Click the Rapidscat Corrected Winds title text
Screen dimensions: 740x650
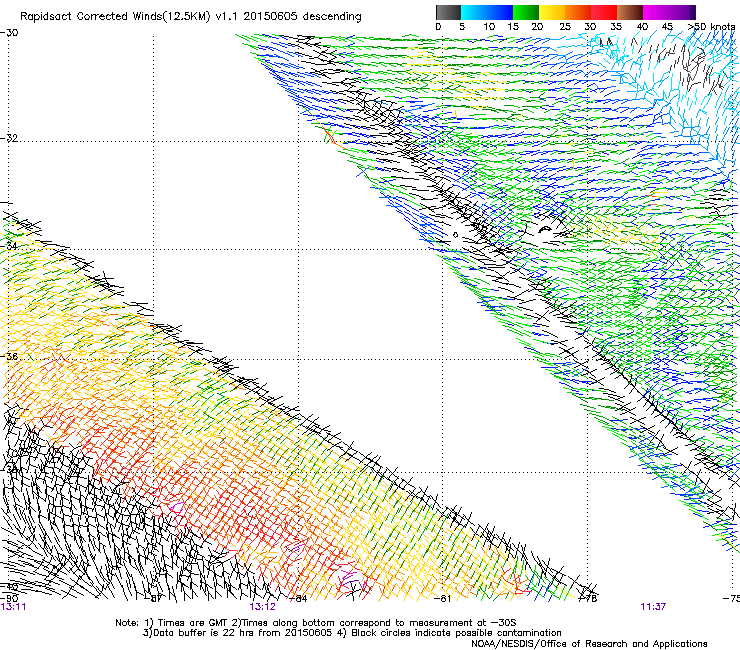point(191,17)
